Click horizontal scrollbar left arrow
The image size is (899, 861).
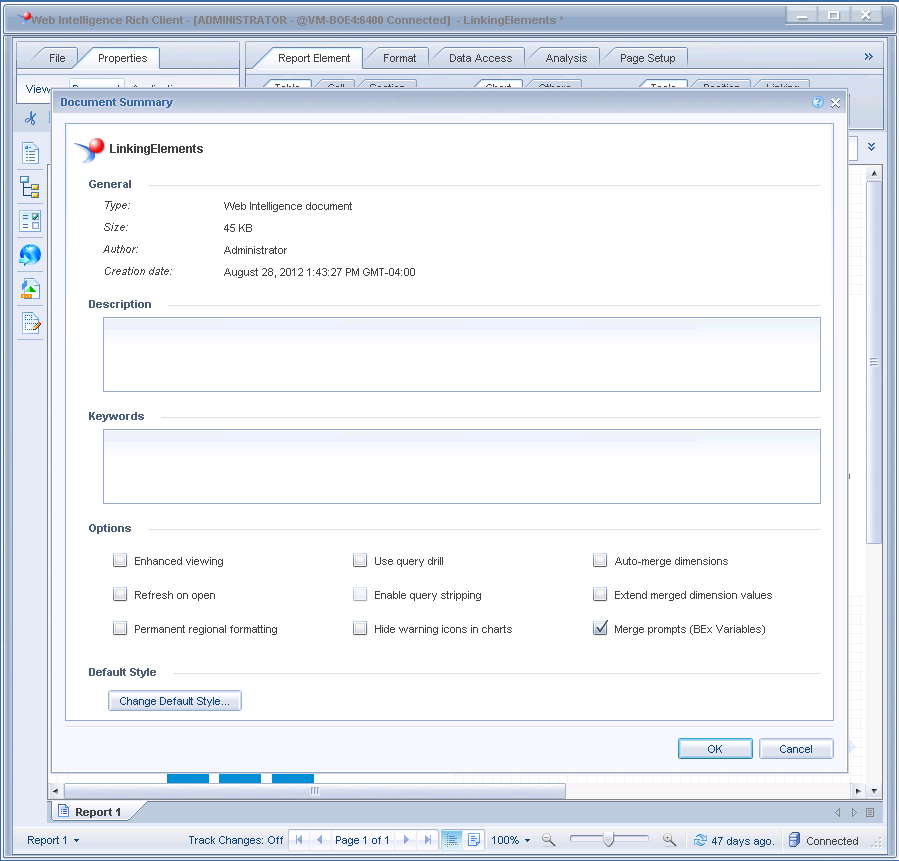pyautogui.click(x=55, y=791)
